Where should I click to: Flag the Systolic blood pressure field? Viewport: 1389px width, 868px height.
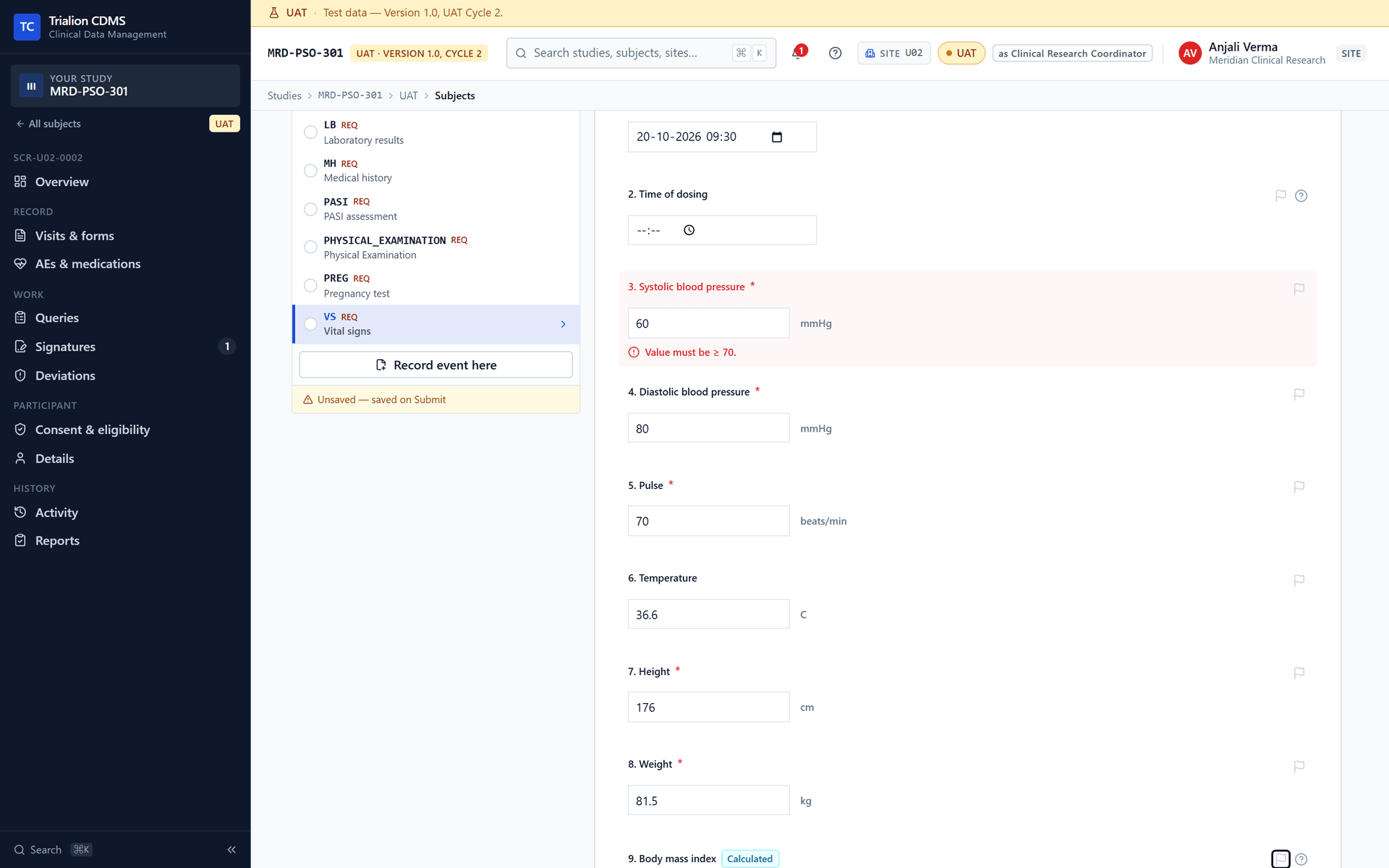1299,289
